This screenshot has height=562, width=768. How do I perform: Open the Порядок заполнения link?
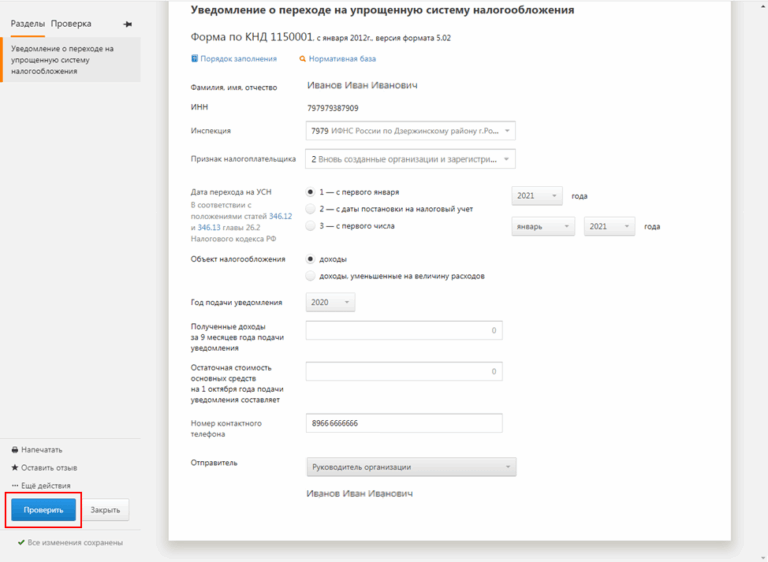(239, 59)
